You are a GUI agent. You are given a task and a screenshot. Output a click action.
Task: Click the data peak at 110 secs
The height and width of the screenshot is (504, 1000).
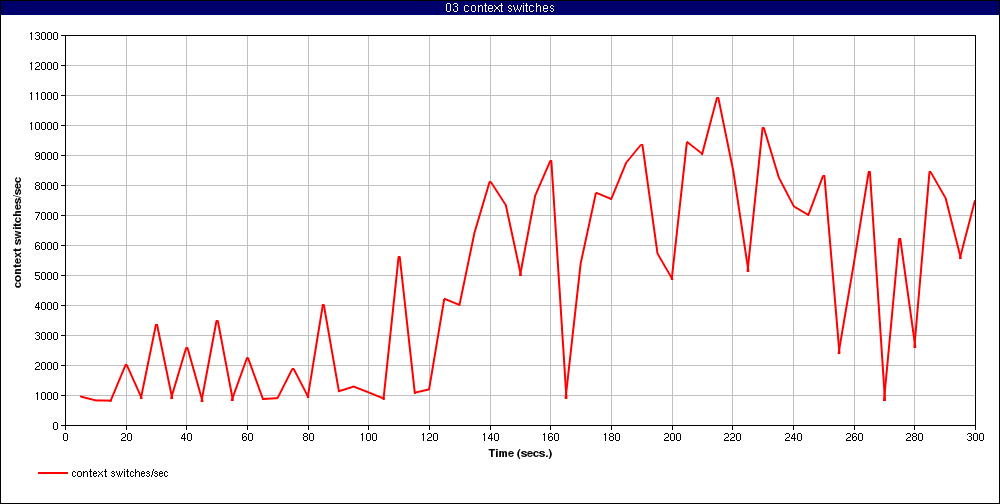(x=399, y=256)
